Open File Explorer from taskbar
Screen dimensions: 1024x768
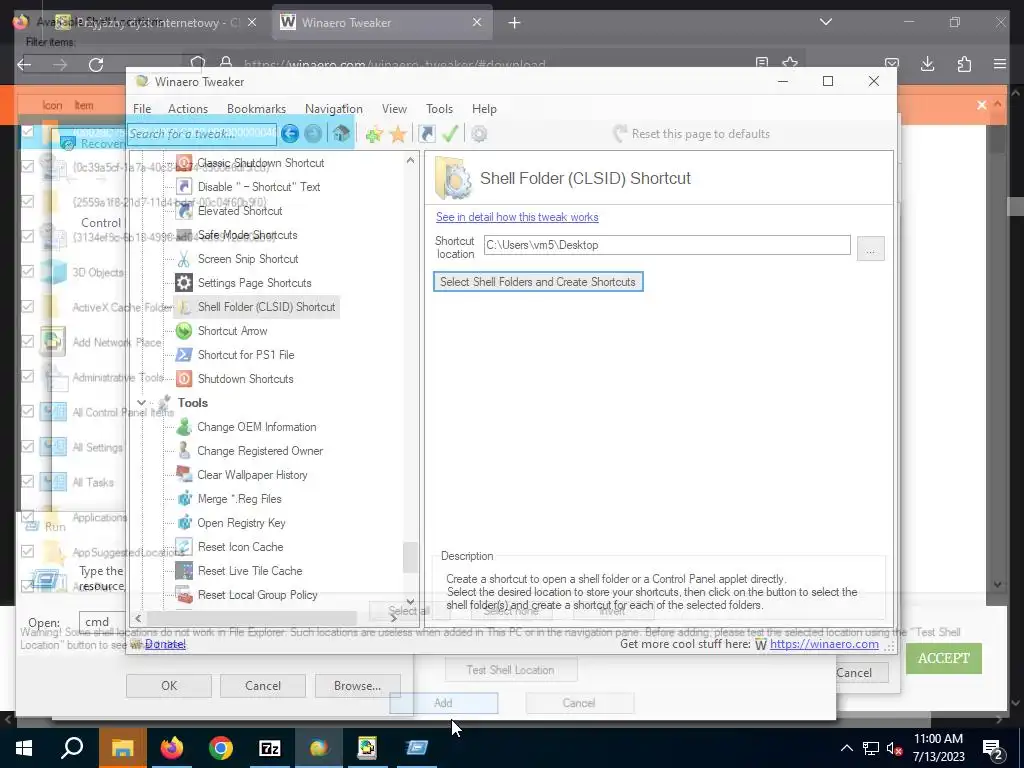tap(122, 748)
